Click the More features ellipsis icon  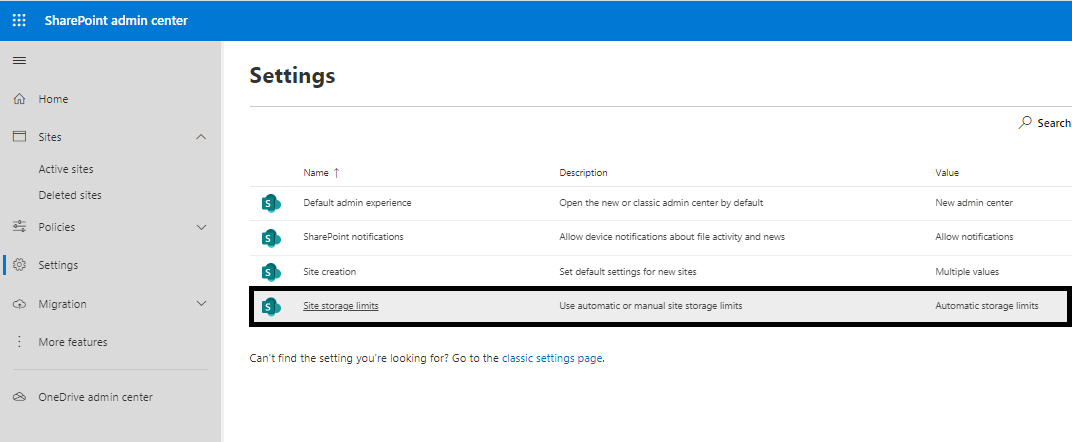click(20, 342)
